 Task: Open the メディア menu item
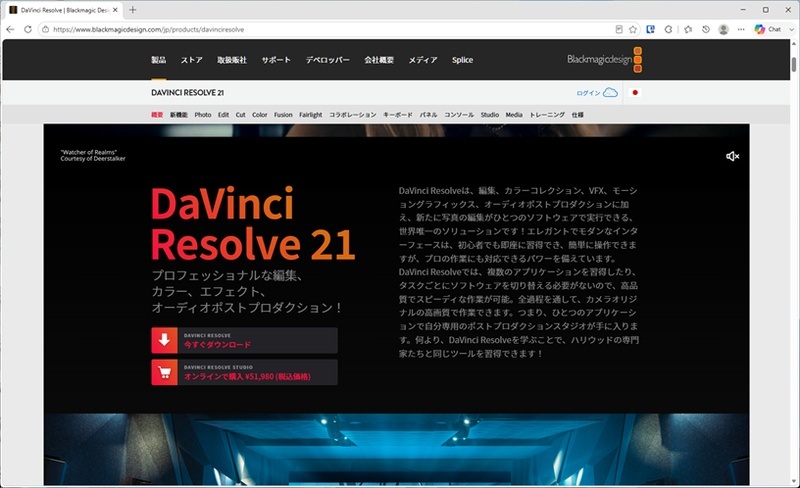coord(422,60)
